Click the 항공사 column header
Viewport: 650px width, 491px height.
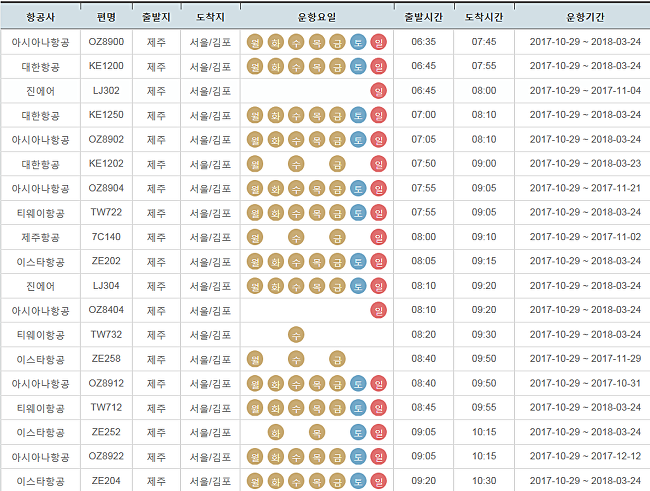[x=40, y=17]
